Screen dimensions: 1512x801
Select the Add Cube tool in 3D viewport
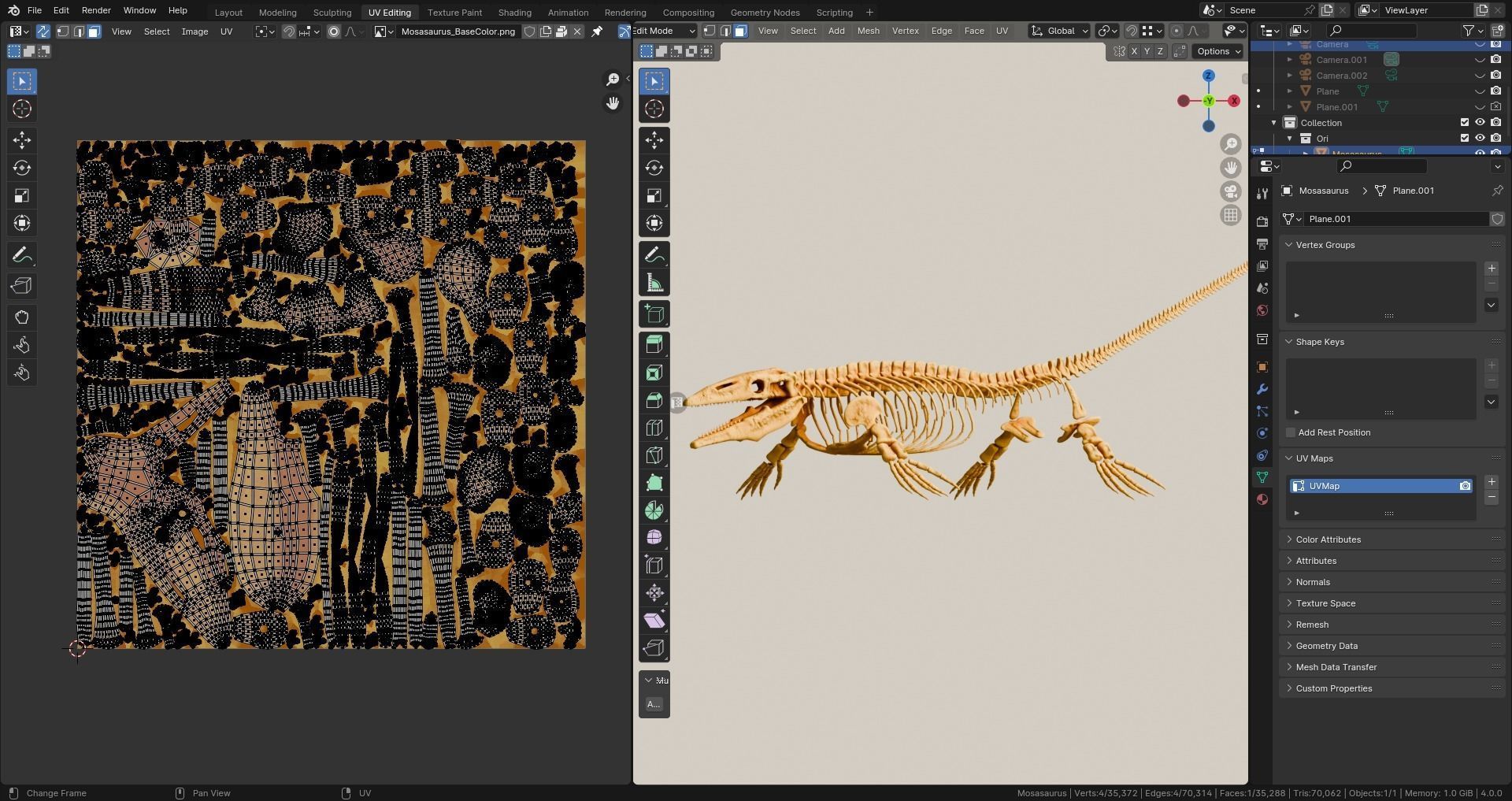[x=654, y=314]
